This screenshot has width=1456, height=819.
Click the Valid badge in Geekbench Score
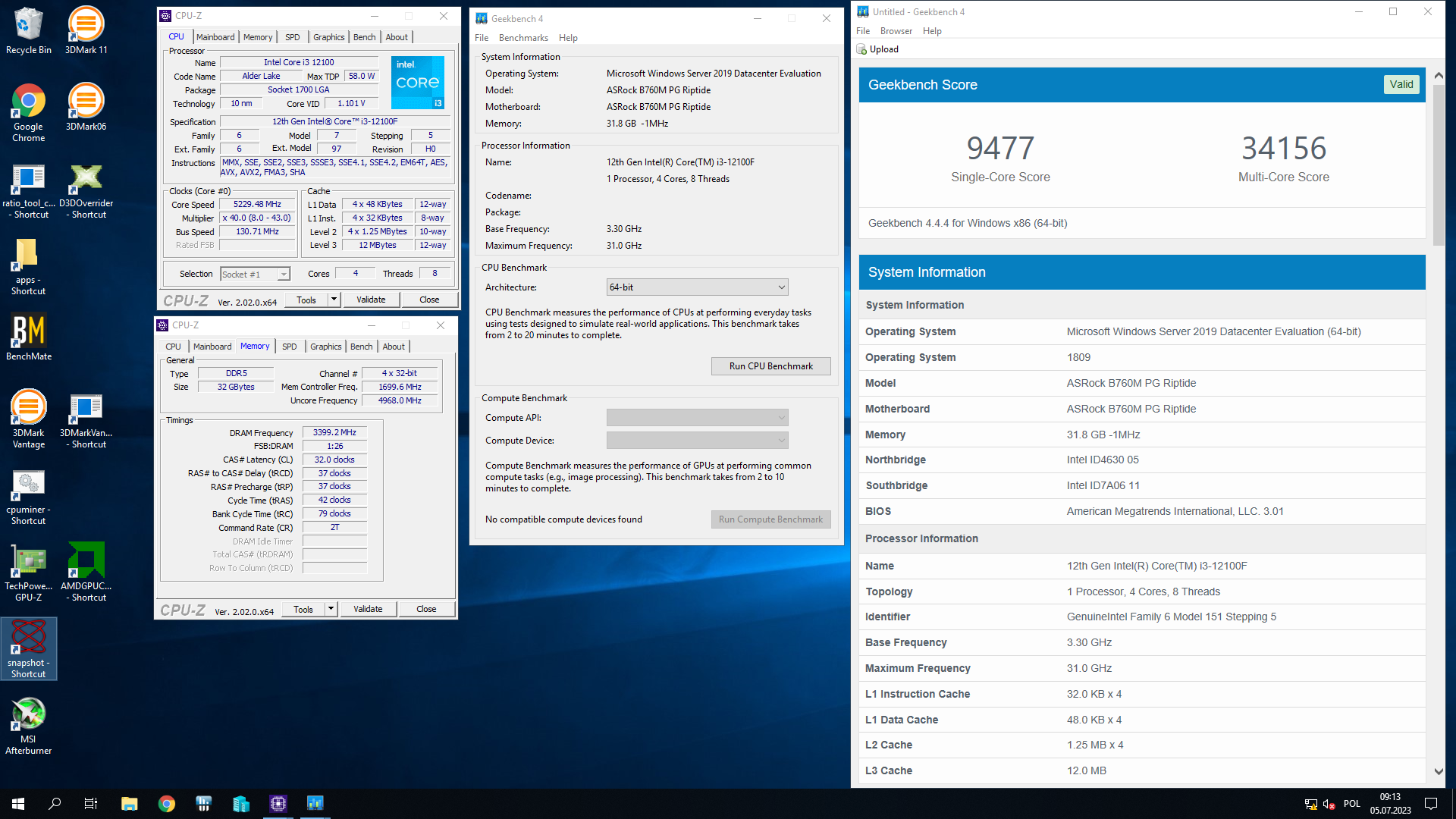(1401, 85)
